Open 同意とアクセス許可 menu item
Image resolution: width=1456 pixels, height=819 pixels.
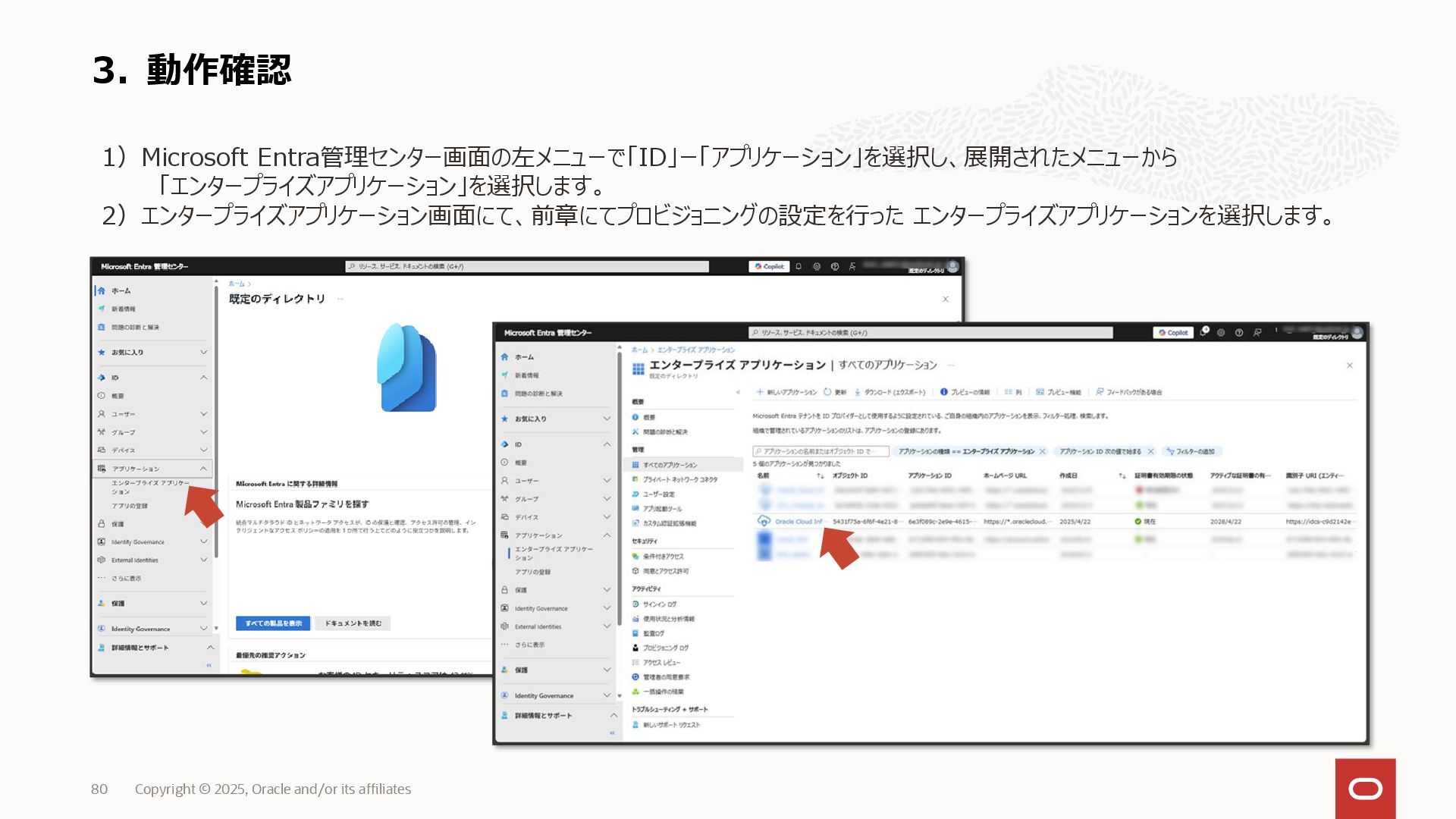[x=665, y=571]
